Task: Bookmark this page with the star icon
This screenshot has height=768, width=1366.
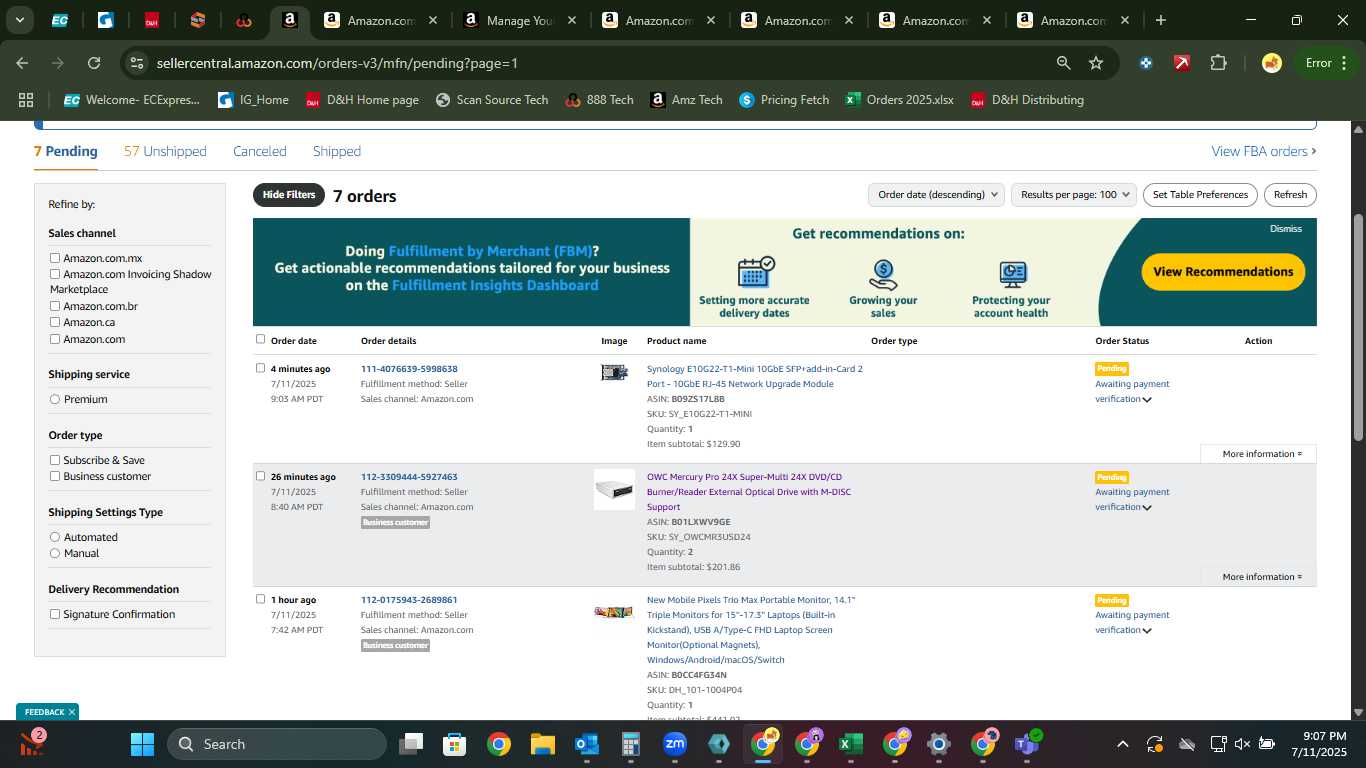Action: point(1096,63)
